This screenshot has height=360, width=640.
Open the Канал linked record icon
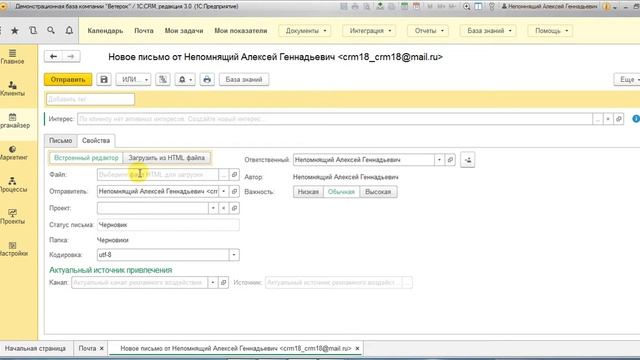click(x=223, y=282)
